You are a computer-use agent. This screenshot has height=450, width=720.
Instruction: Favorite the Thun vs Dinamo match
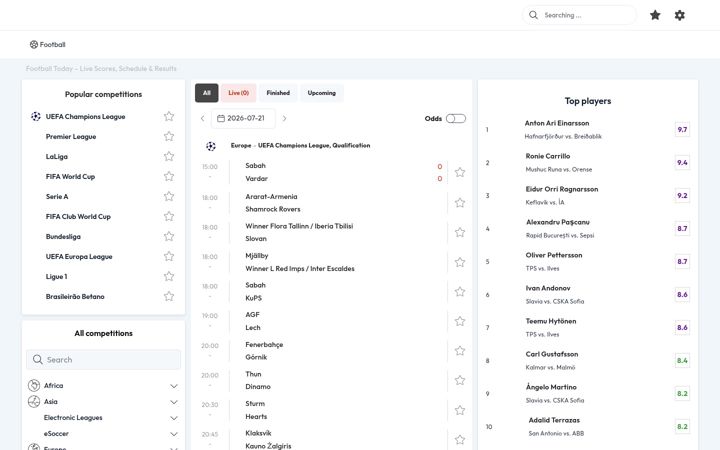click(460, 380)
